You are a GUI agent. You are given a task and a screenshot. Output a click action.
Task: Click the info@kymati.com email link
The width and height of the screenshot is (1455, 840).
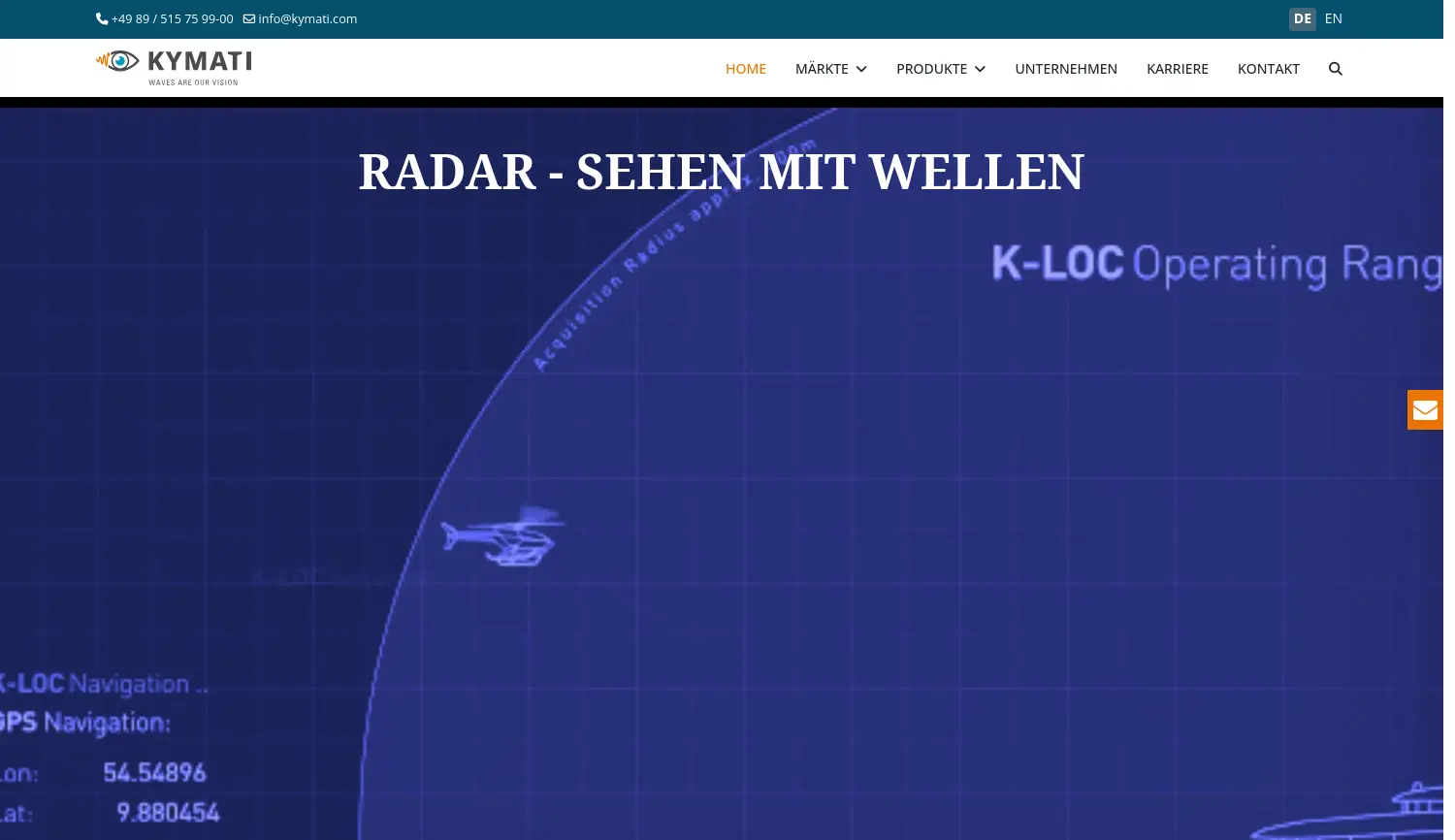pyautogui.click(x=307, y=19)
